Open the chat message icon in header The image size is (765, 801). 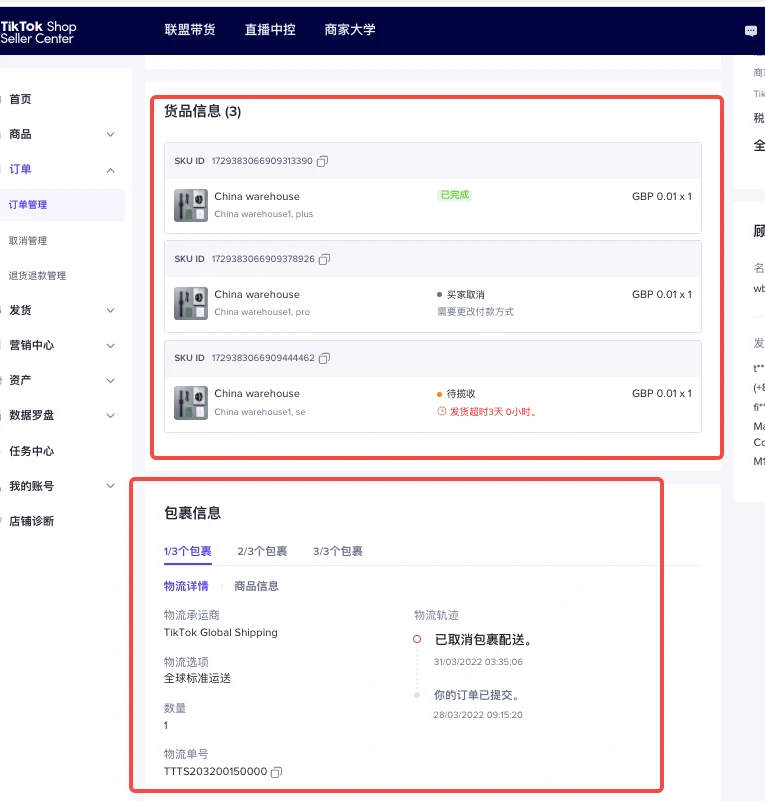751,31
